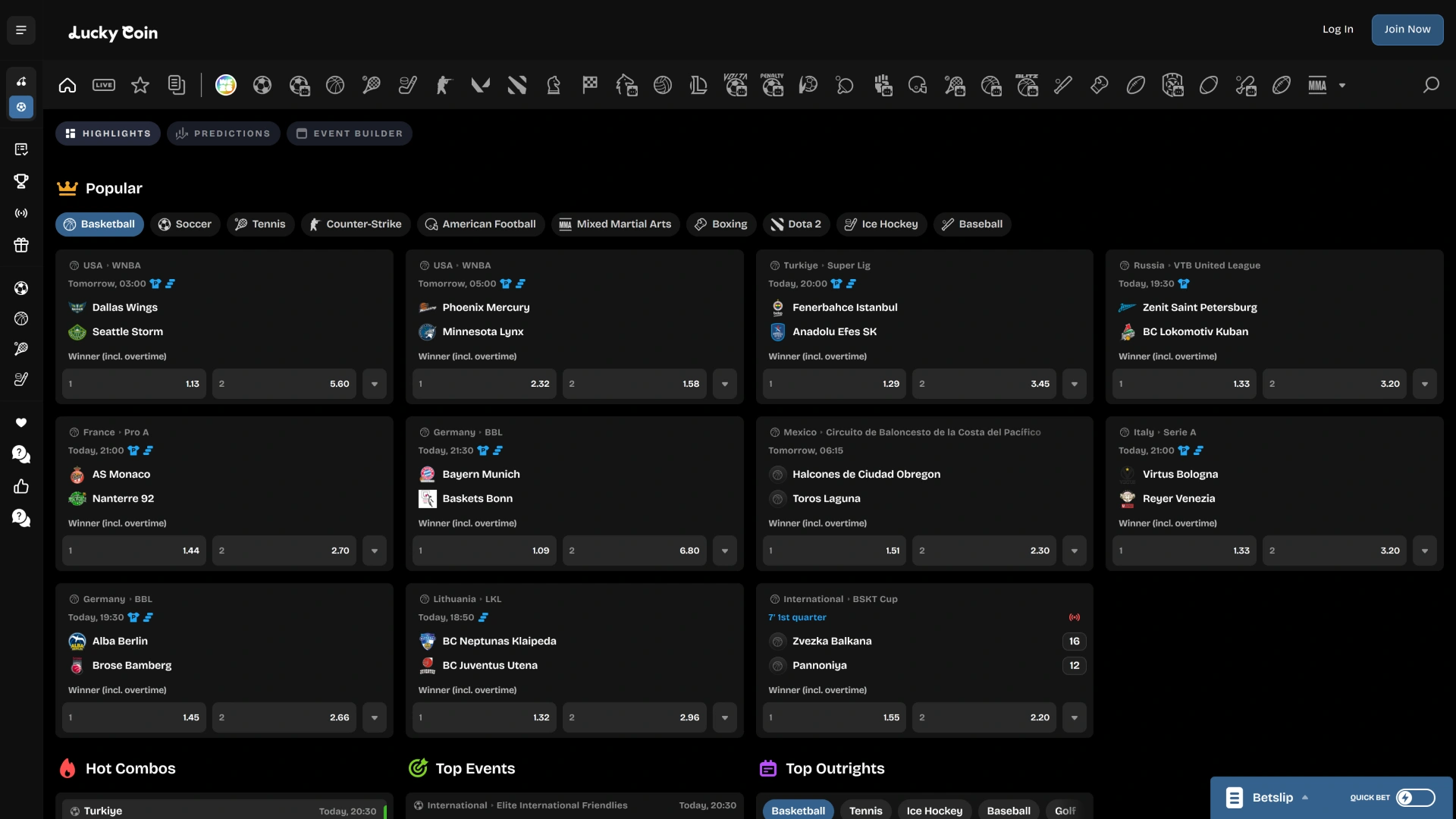1456x819 pixels.
Task: Open the gift promotions icon in sidebar
Action: [21, 245]
